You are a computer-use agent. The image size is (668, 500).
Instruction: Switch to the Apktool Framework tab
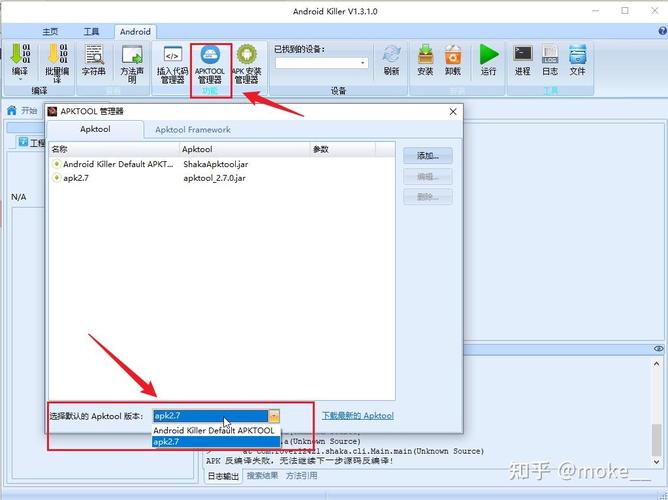click(192, 130)
